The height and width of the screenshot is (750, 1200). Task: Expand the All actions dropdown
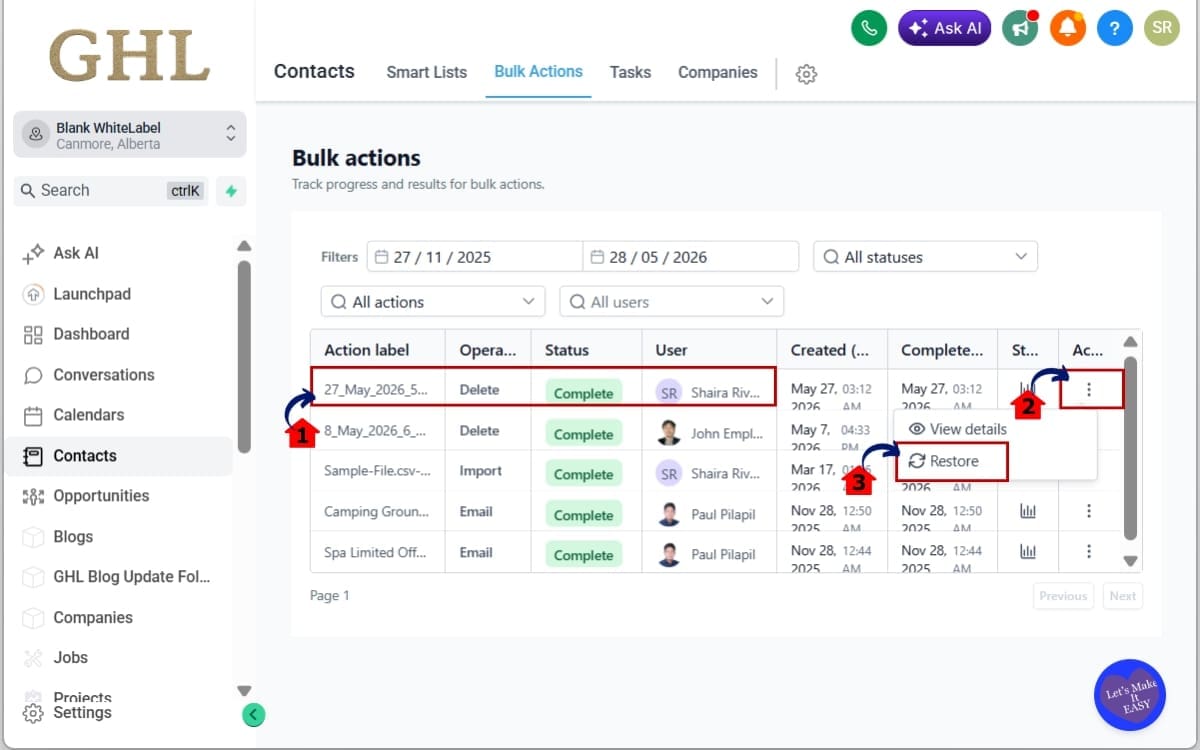433,302
